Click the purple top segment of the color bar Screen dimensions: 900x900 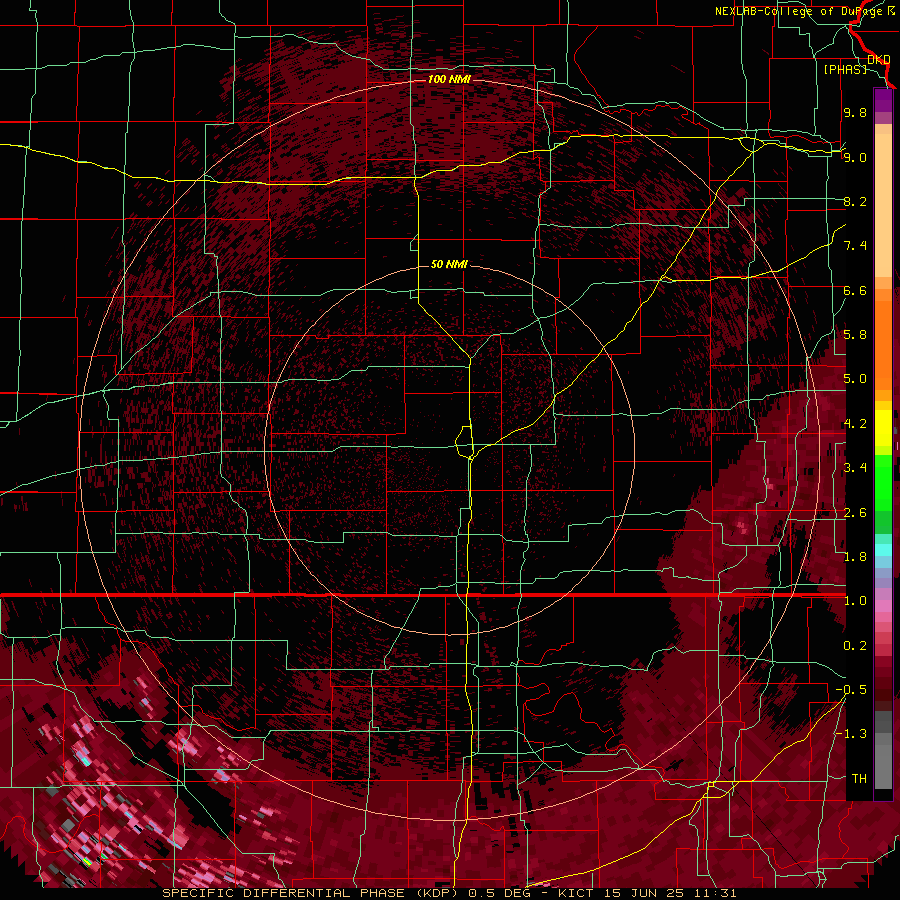pos(883,100)
